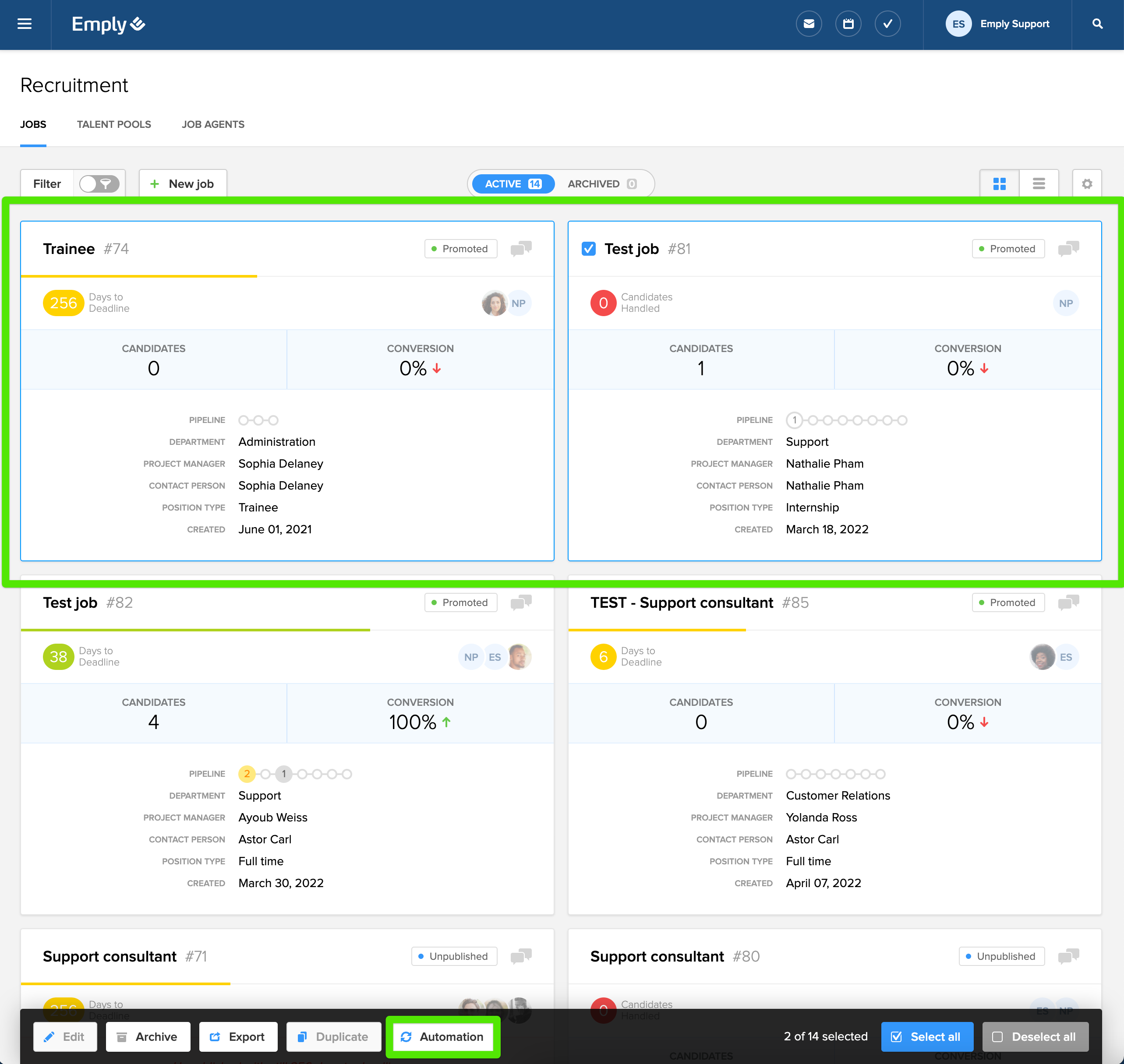This screenshot has width=1124, height=1064.
Task: Click the Automation button
Action: tap(442, 1037)
